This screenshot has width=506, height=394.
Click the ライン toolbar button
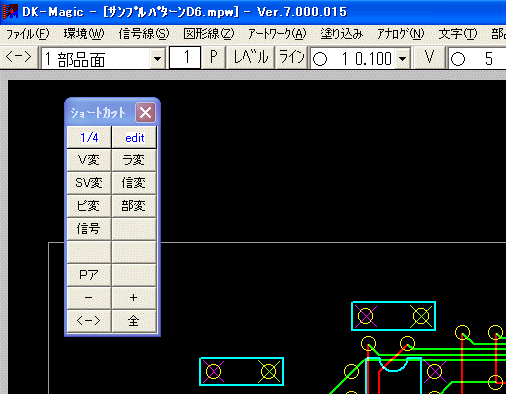[292, 58]
